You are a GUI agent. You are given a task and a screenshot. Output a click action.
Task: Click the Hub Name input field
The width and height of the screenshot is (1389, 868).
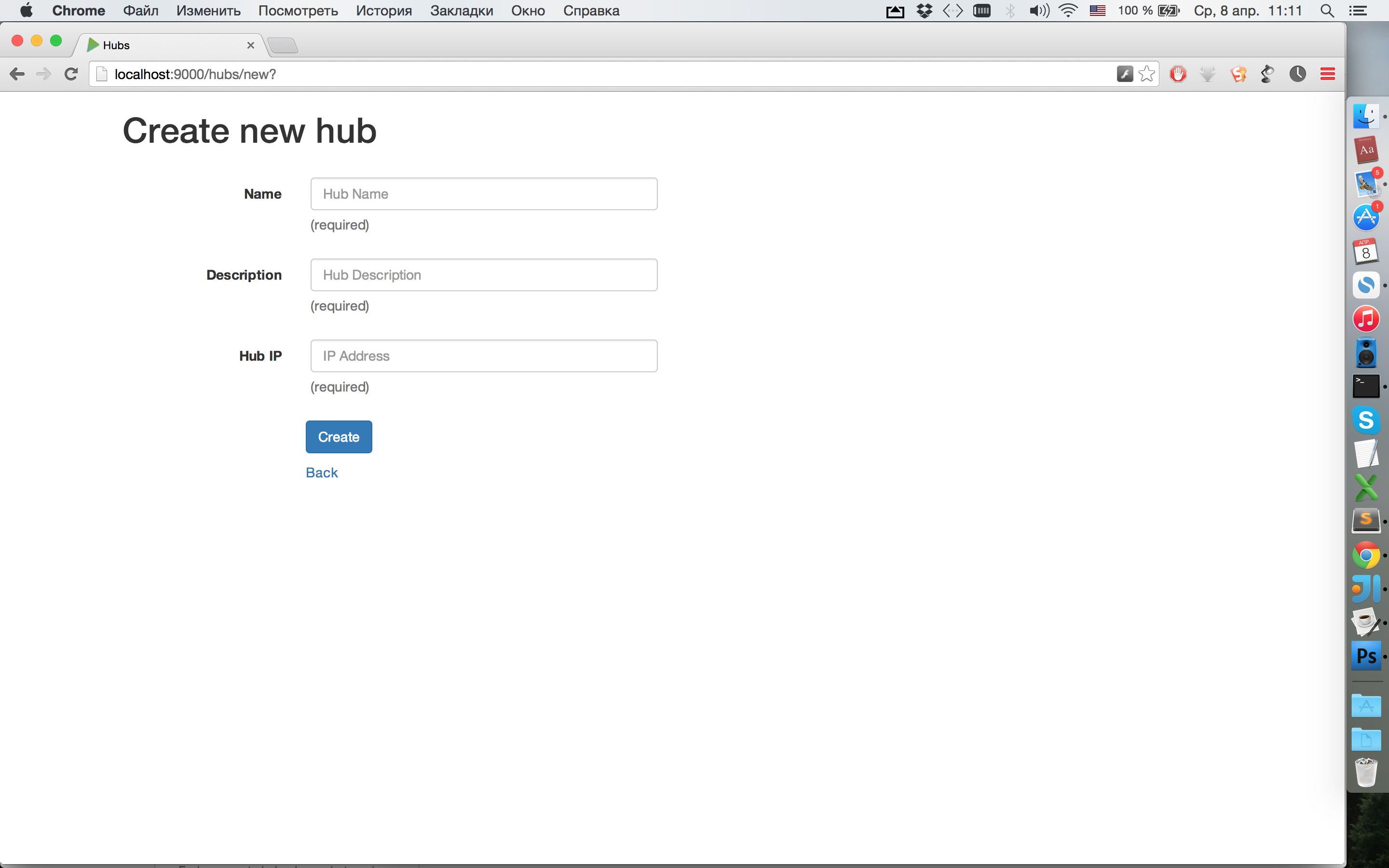[x=483, y=194]
